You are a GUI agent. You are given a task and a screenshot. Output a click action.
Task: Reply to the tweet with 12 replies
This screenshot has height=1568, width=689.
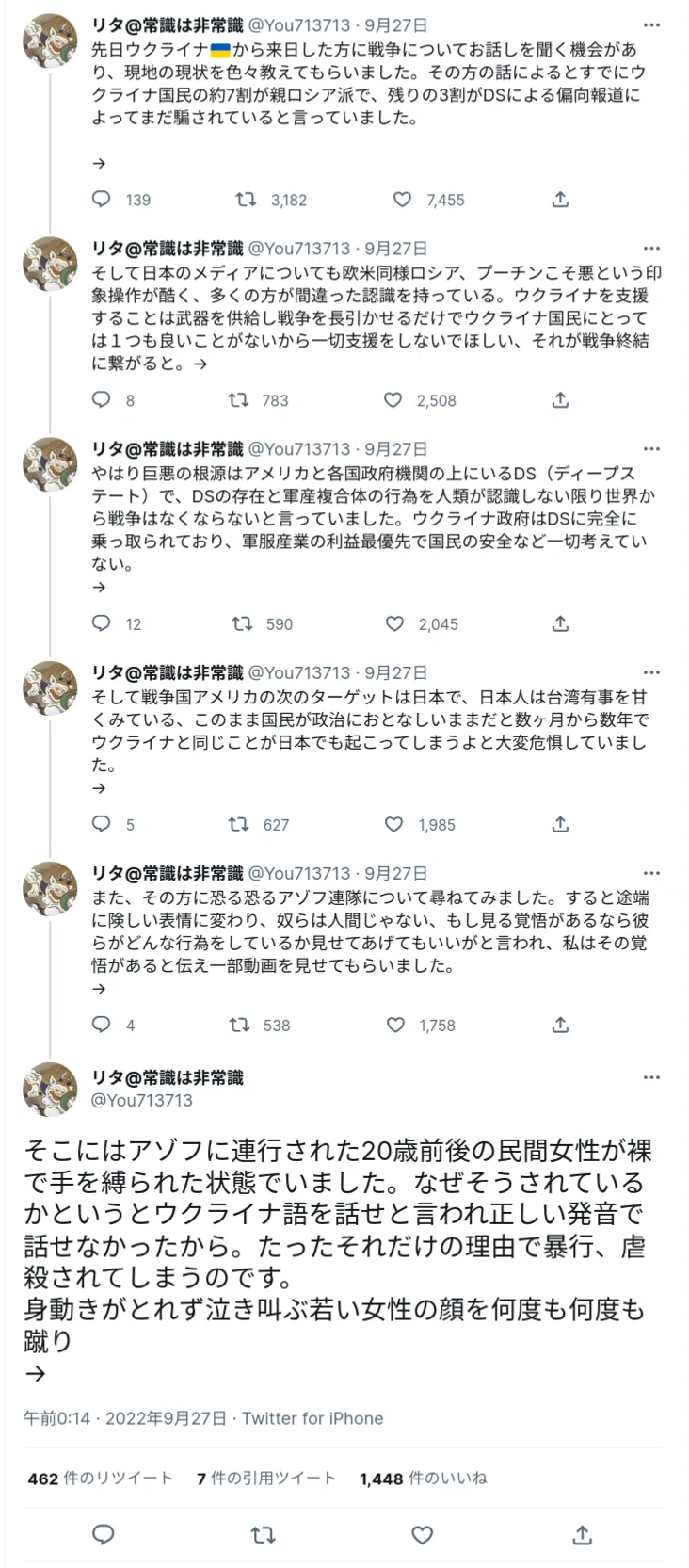[x=102, y=623]
